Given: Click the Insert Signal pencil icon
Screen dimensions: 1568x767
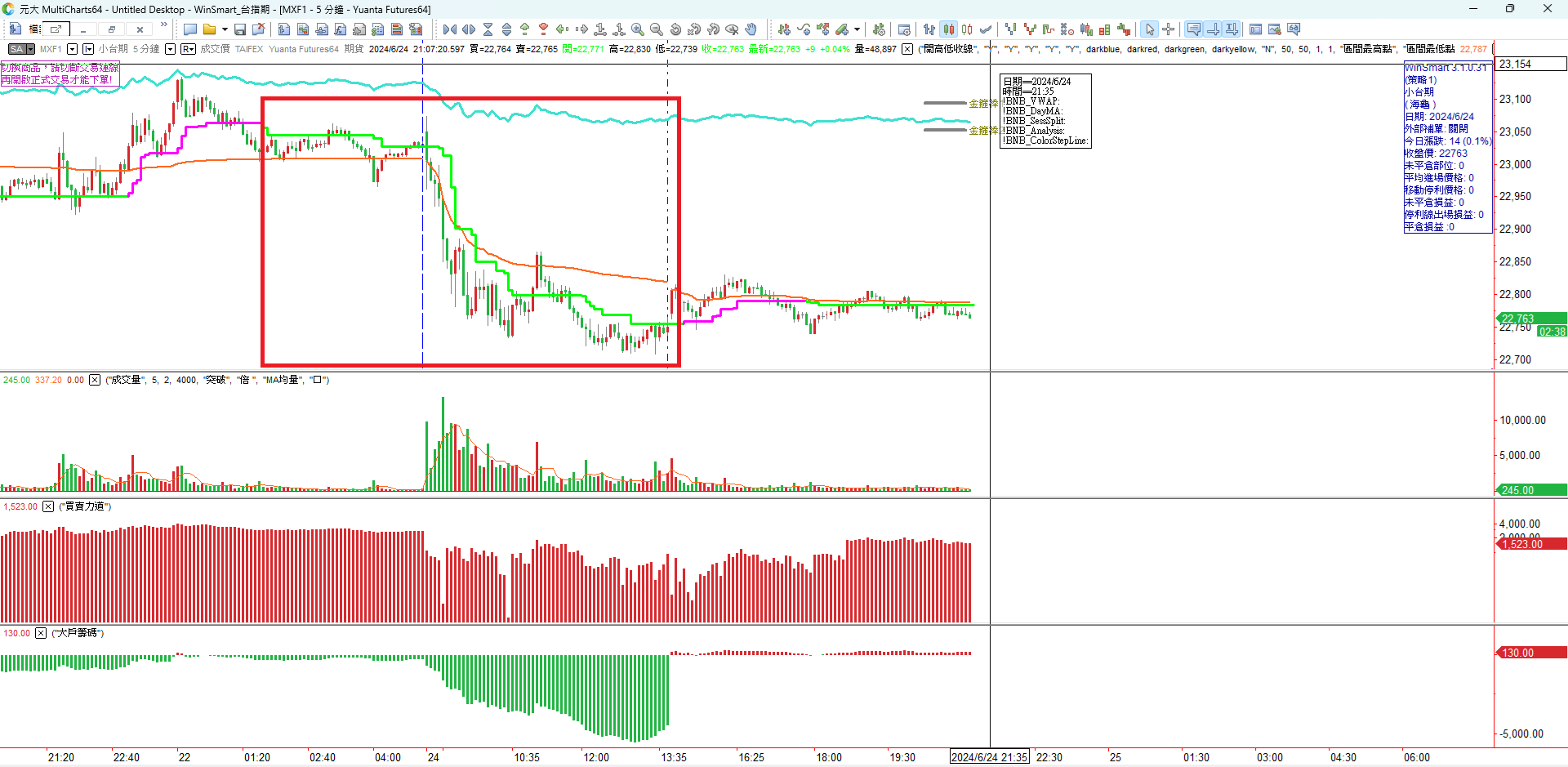Looking at the screenshot, I should [842, 29].
